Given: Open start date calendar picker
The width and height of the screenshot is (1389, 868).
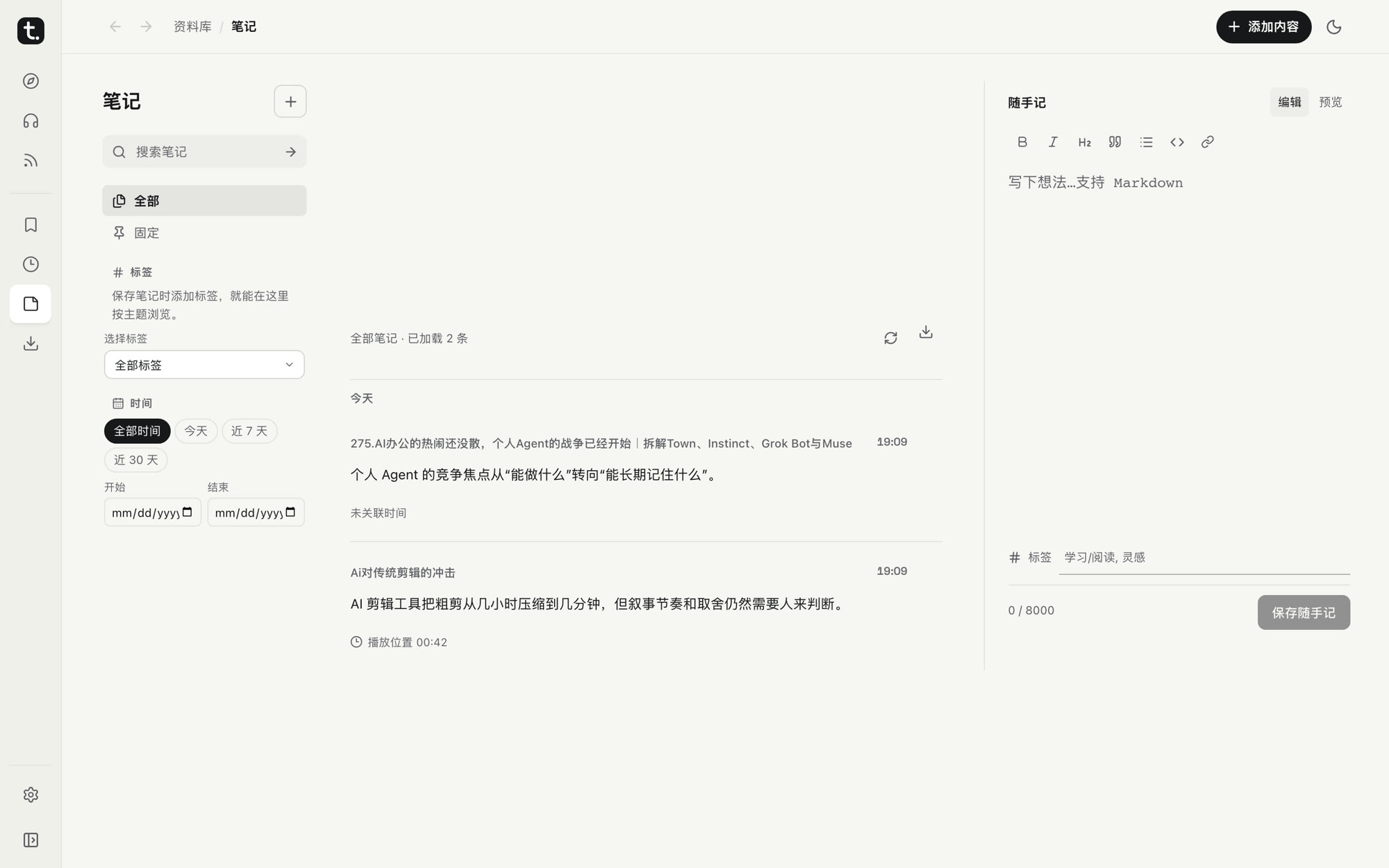Looking at the screenshot, I should (x=188, y=512).
